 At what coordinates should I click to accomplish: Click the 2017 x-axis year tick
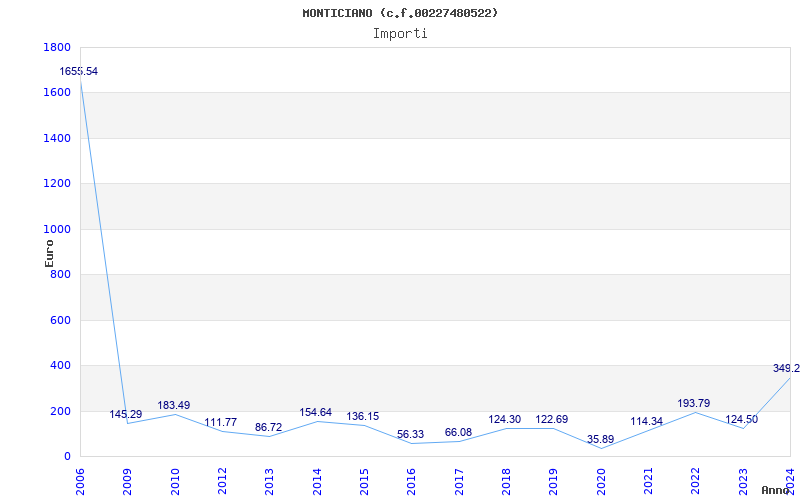(x=459, y=481)
